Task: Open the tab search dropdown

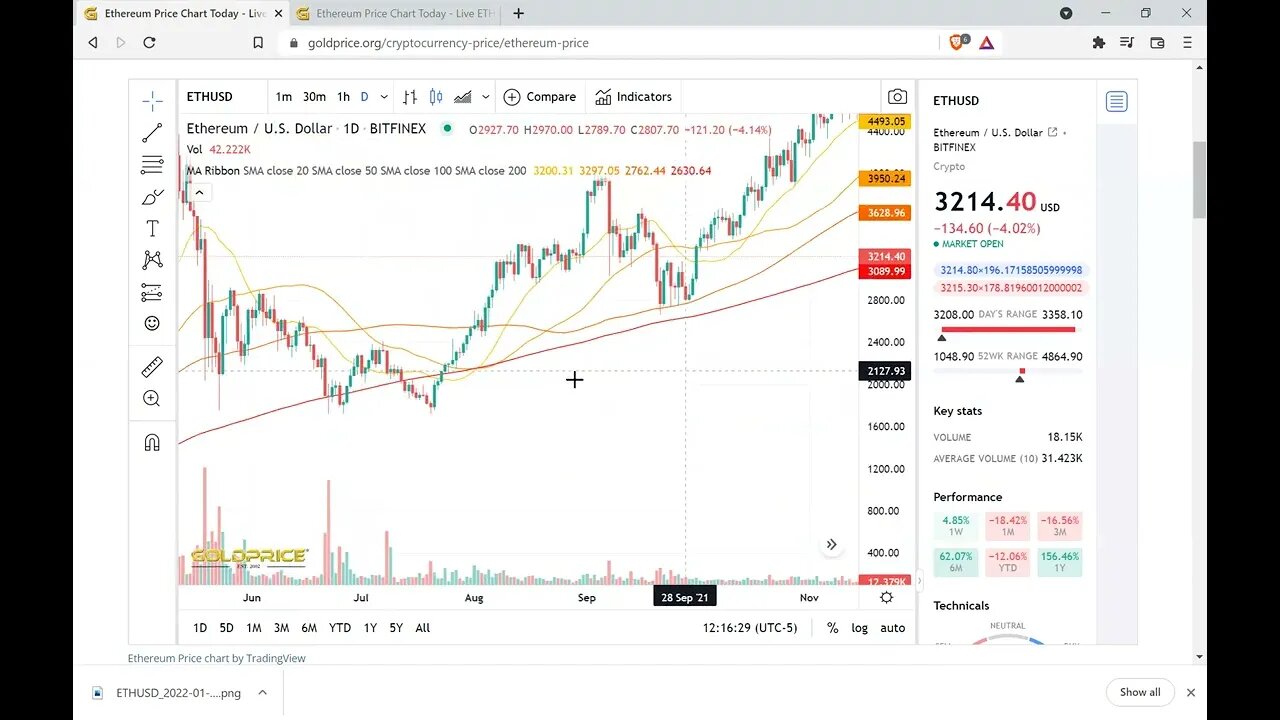Action: 1066,14
